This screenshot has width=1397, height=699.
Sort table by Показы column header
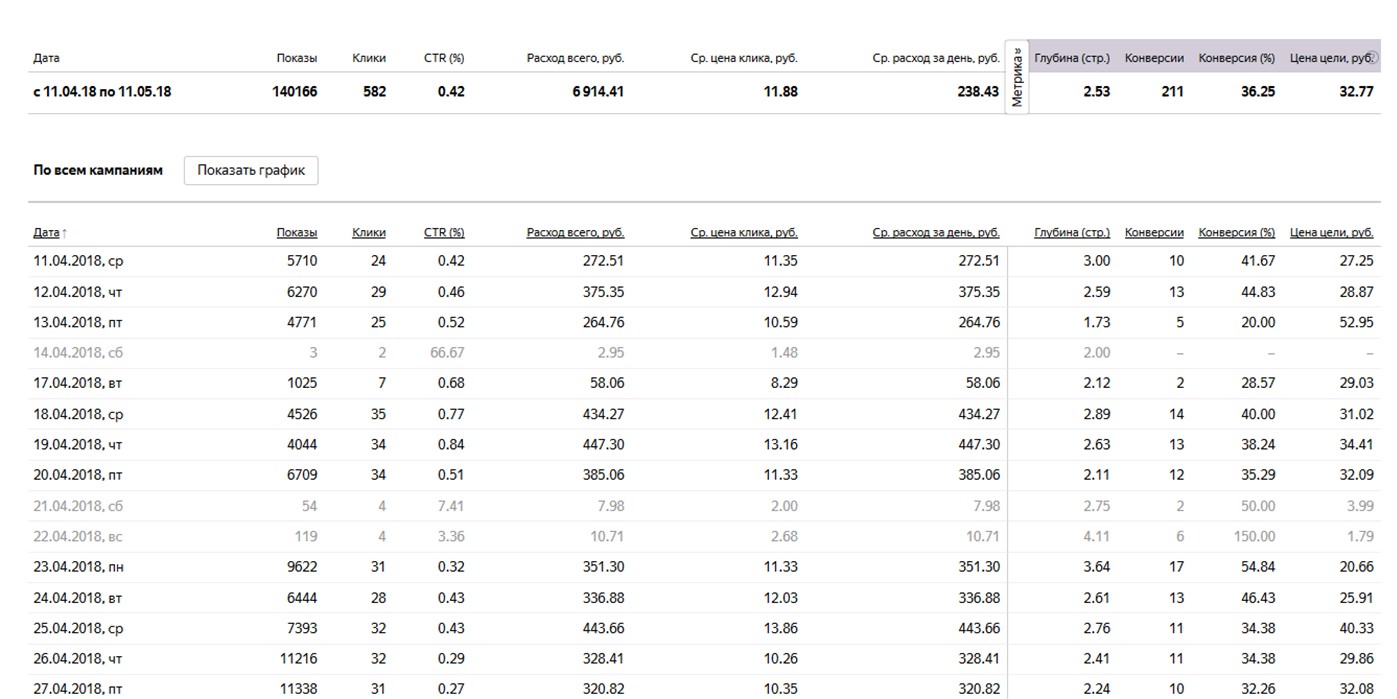pos(297,232)
